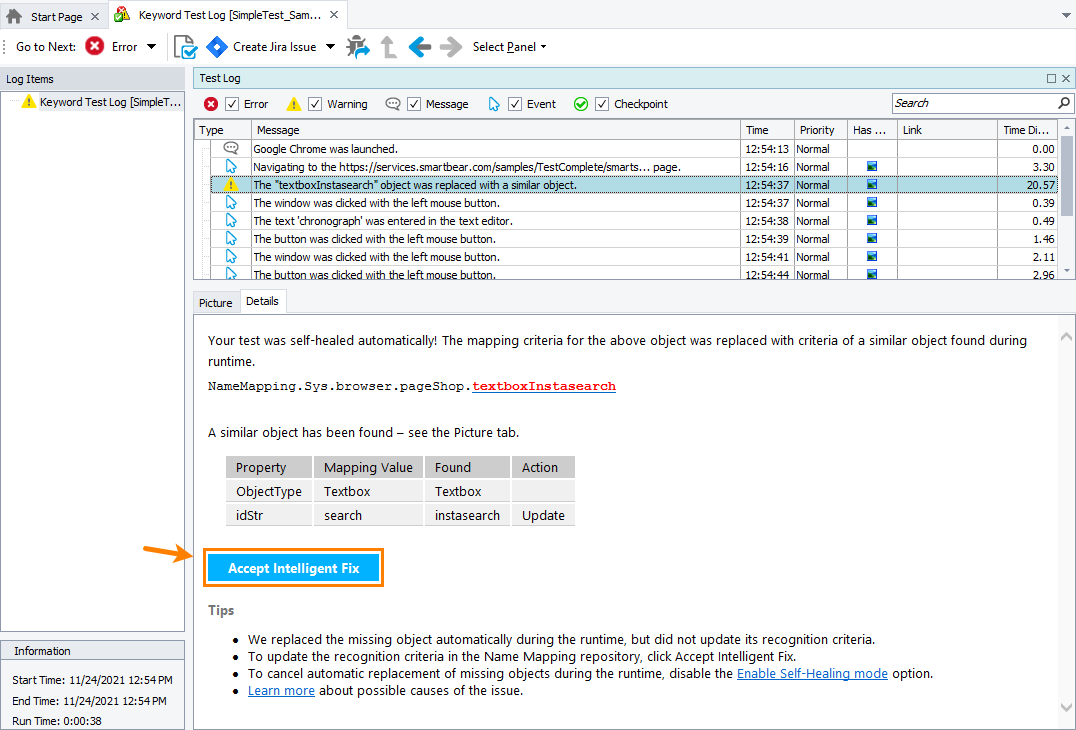The image size is (1076, 730).
Task: Click the log summary clipboard-check toolbar icon
Action: point(185,47)
